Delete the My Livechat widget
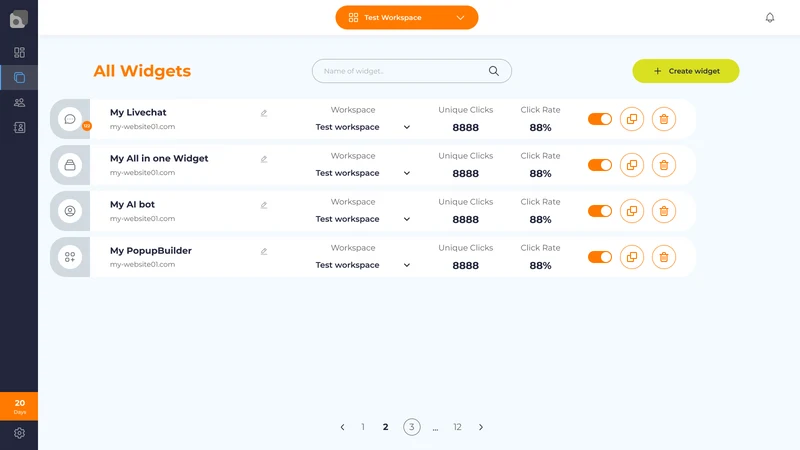 664,119
